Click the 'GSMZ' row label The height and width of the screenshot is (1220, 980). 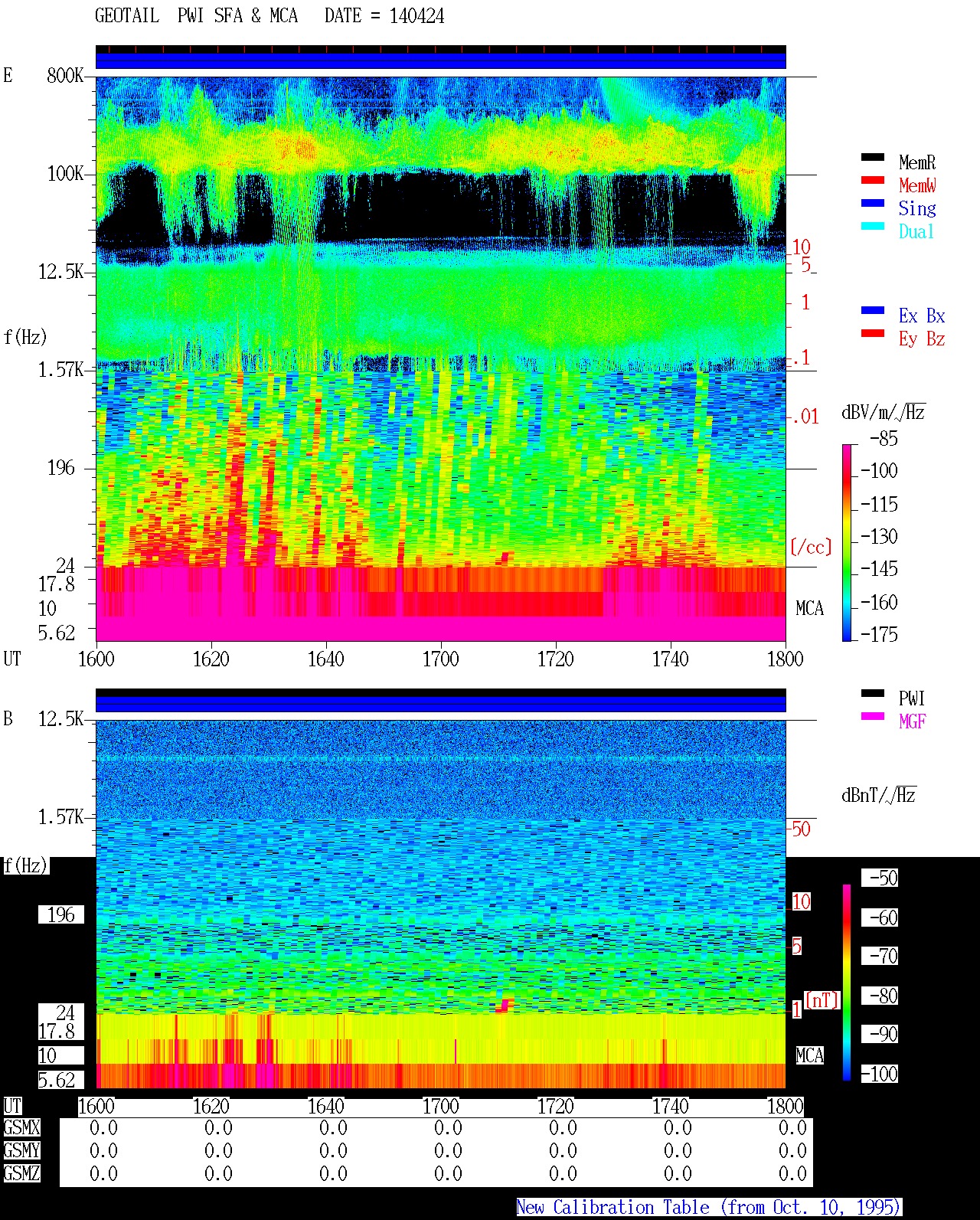coord(21,1174)
